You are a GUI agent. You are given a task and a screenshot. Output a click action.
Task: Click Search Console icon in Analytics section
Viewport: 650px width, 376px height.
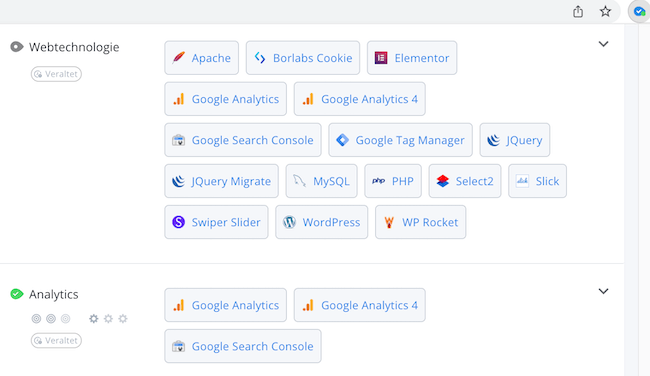click(x=178, y=346)
